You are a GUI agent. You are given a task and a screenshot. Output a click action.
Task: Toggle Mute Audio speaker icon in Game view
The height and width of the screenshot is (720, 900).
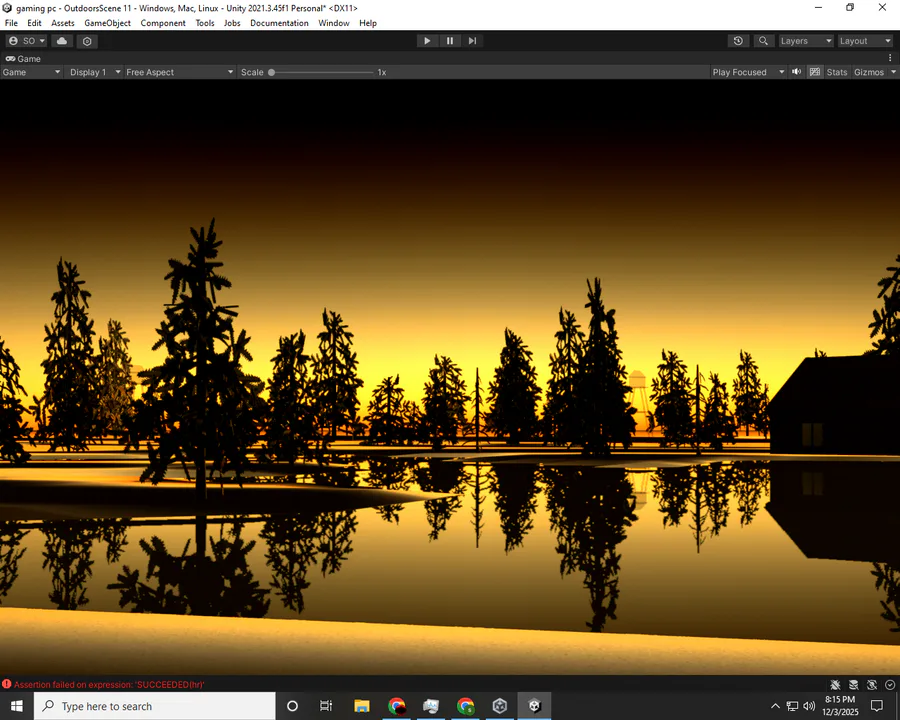[x=797, y=72]
